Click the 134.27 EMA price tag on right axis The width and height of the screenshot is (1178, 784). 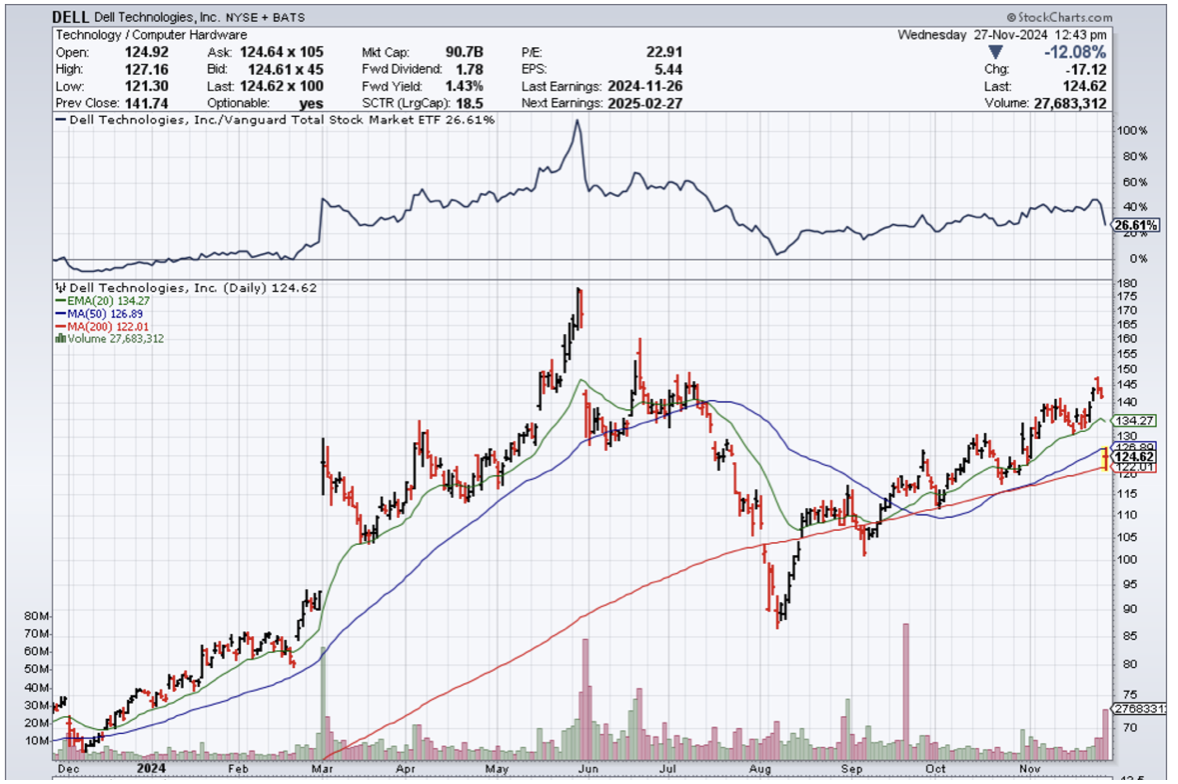(x=1134, y=421)
